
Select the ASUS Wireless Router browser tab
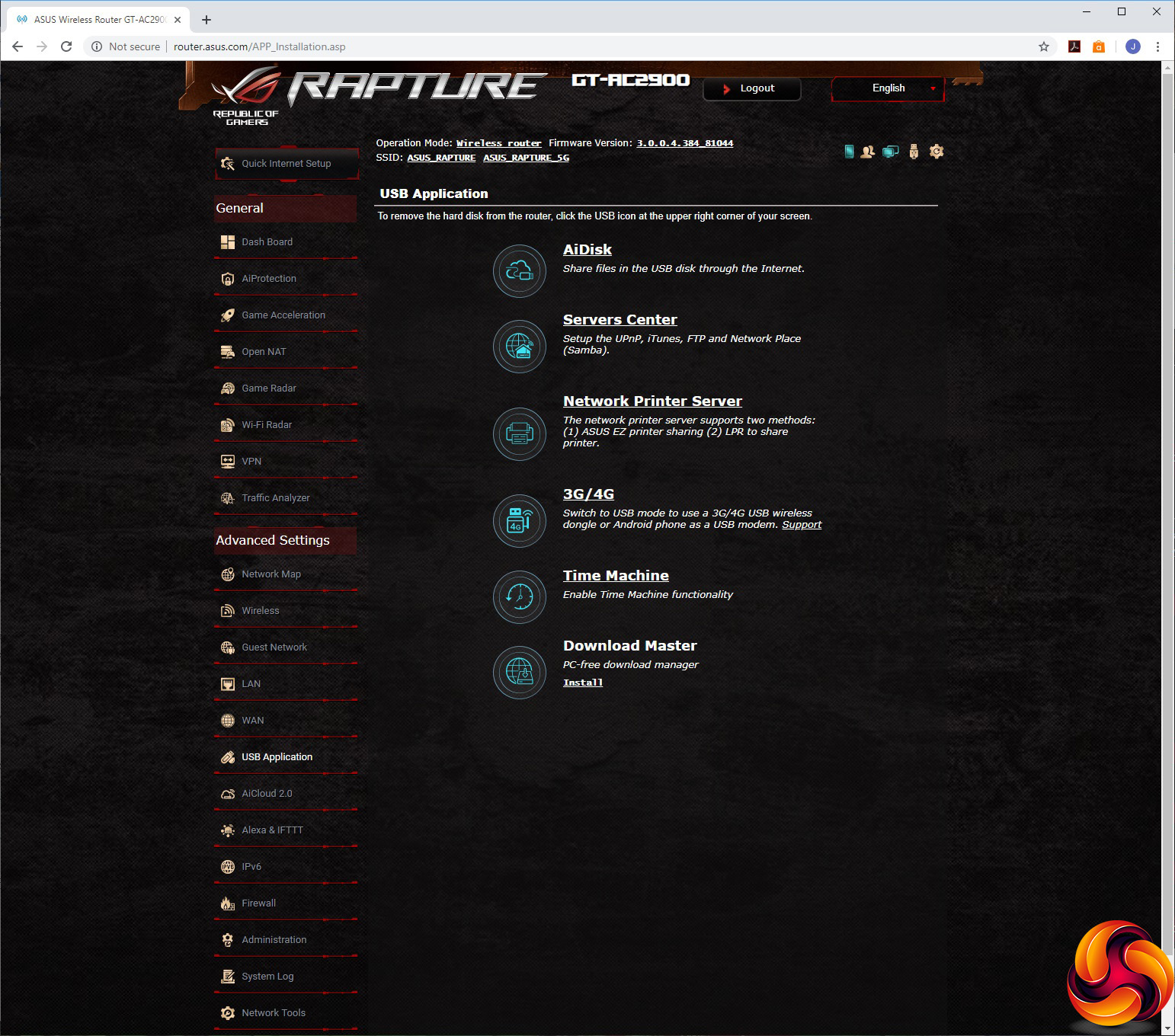click(98, 20)
